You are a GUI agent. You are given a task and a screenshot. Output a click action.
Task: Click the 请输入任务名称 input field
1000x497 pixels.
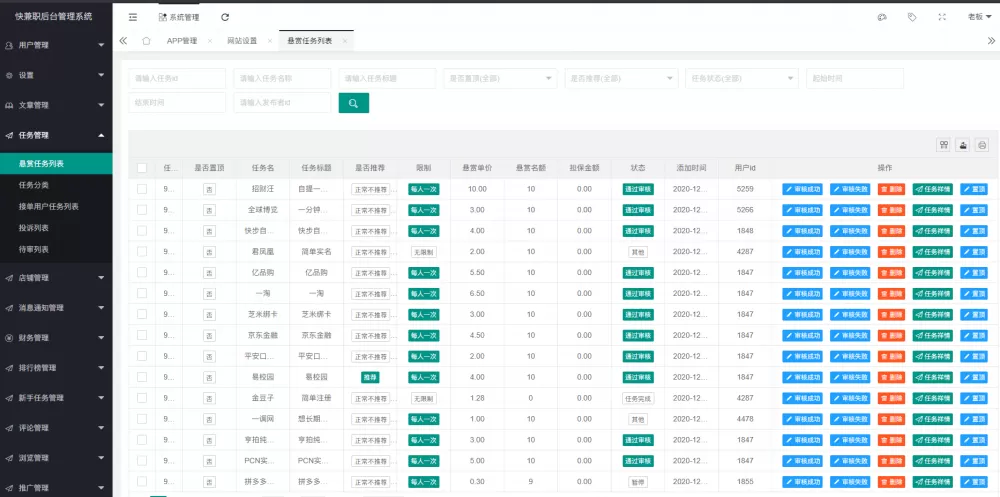click(282, 78)
